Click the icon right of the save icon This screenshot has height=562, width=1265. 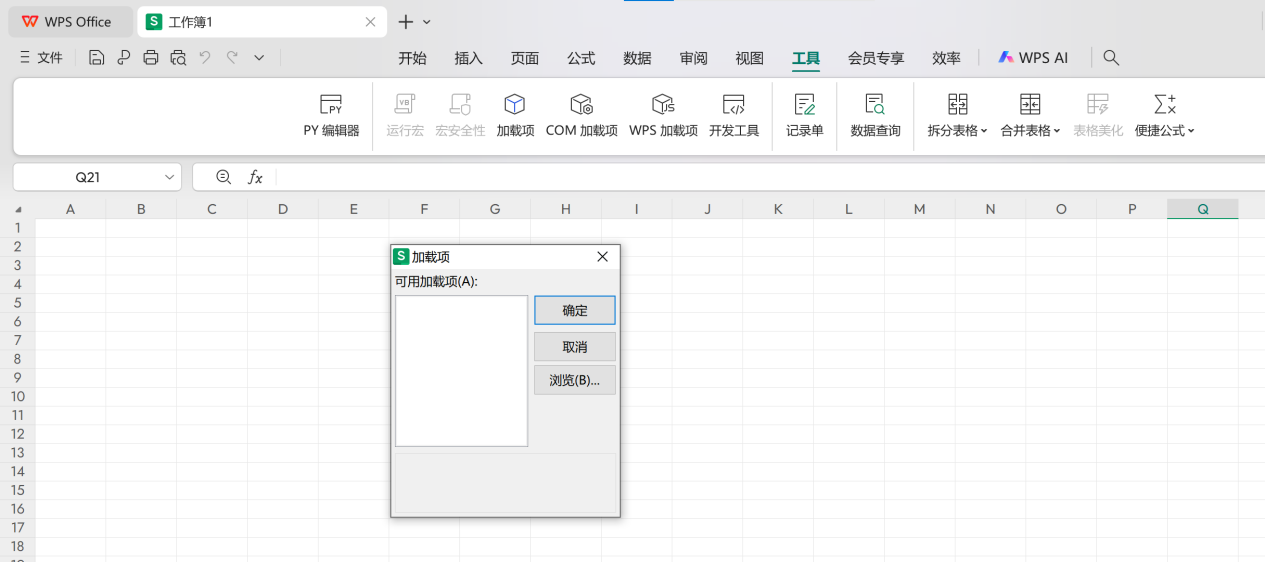coord(124,58)
